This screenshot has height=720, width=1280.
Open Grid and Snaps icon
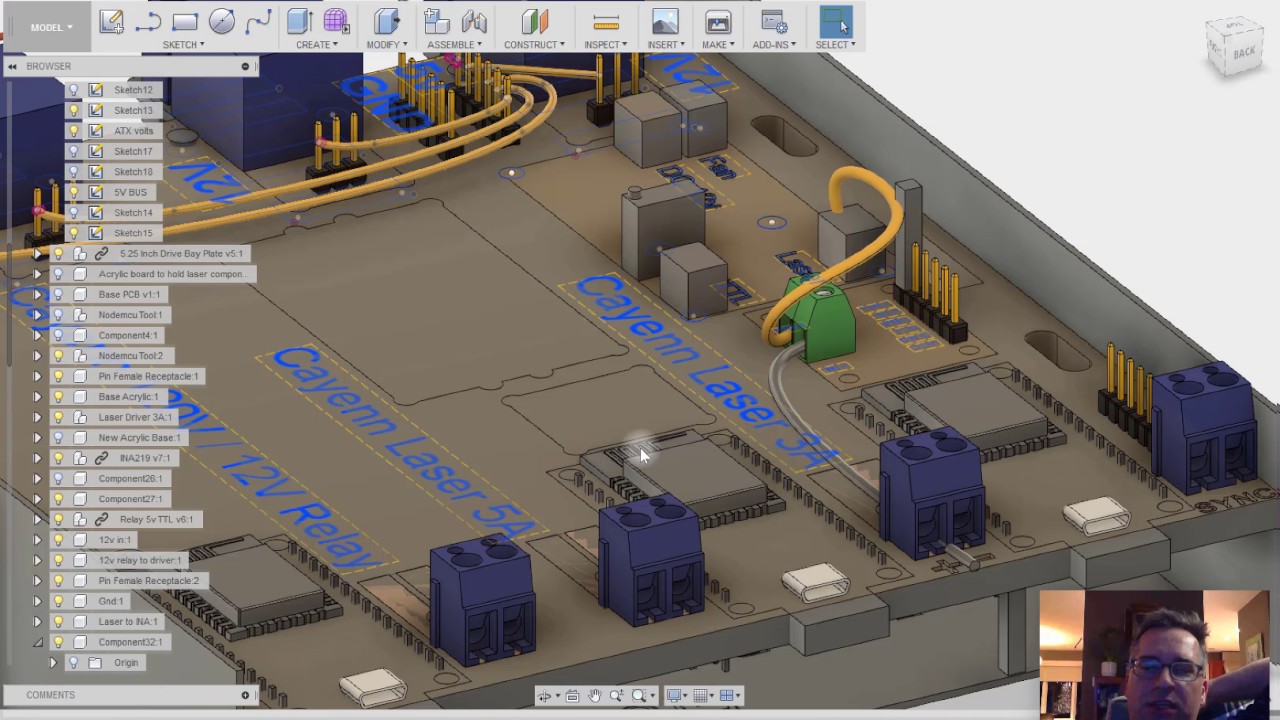coord(701,696)
